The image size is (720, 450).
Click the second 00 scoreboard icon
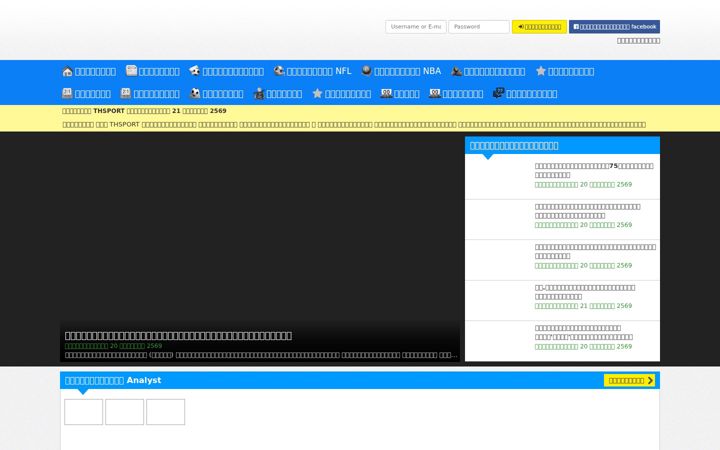point(435,93)
